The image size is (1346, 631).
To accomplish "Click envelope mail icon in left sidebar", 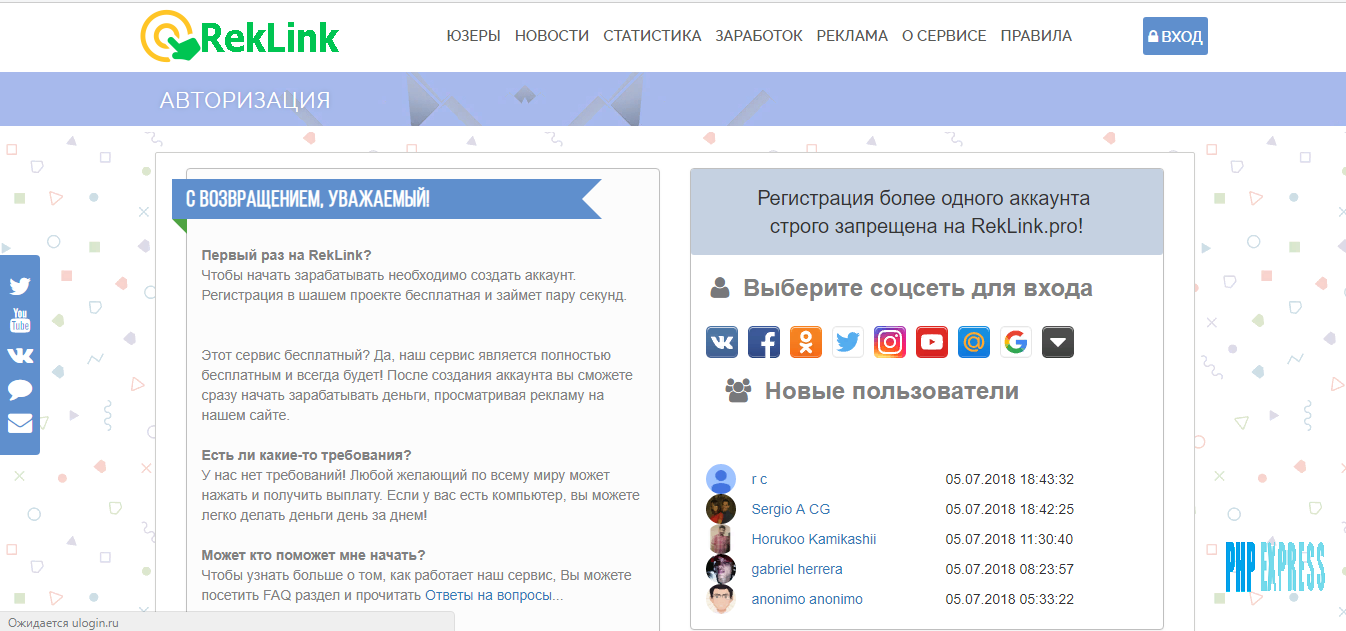I will click(x=20, y=423).
